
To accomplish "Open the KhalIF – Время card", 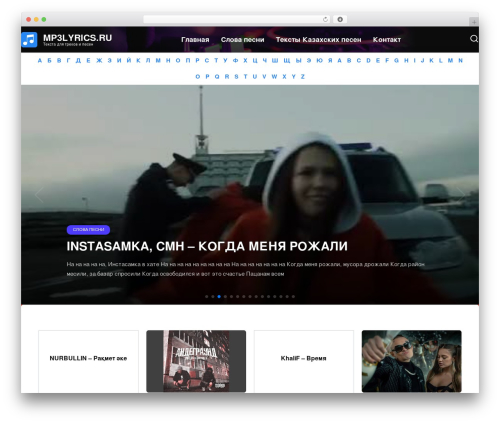I will coord(304,361).
